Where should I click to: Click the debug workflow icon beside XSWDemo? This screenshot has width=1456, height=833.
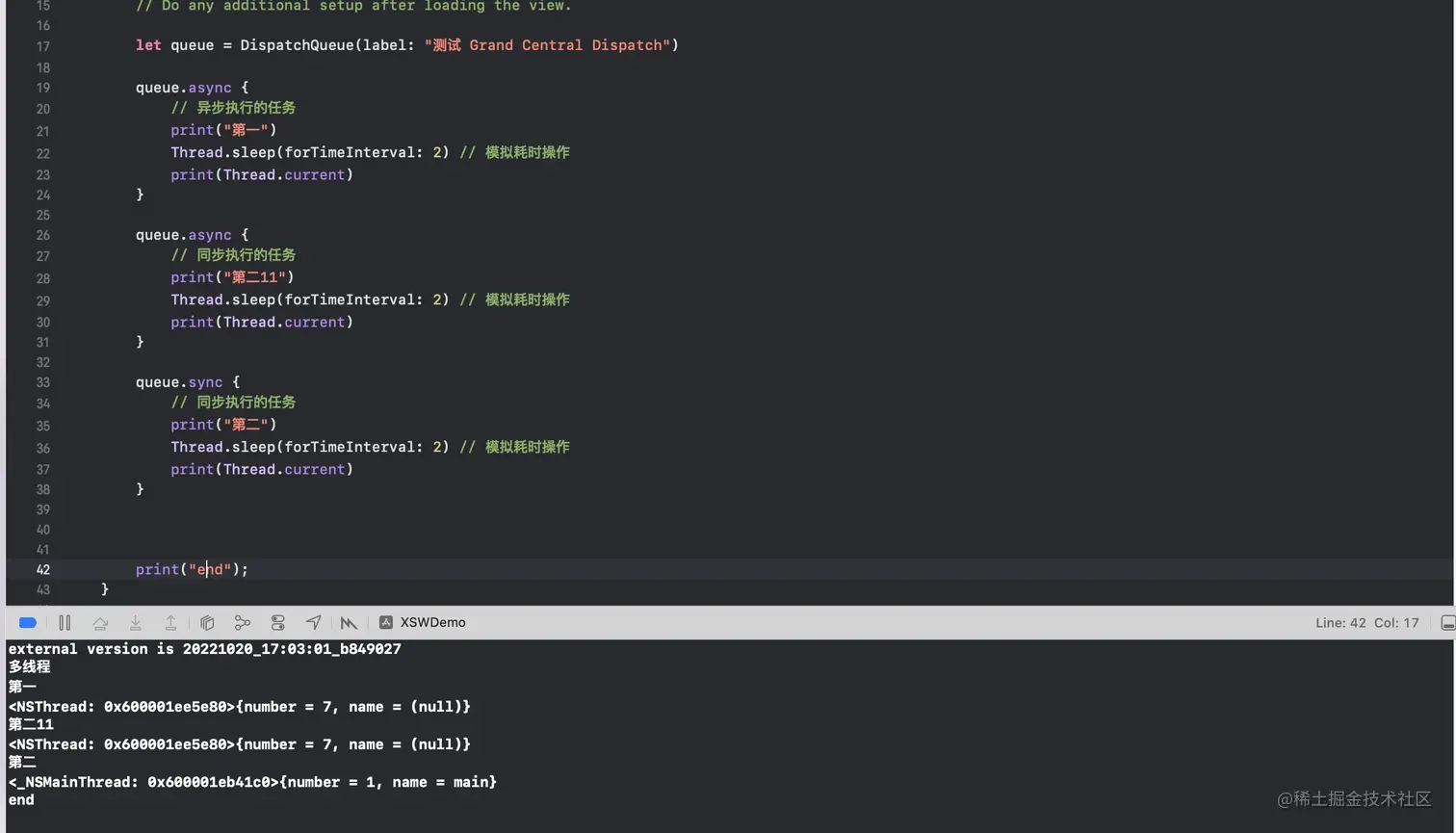[x=349, y=623]
